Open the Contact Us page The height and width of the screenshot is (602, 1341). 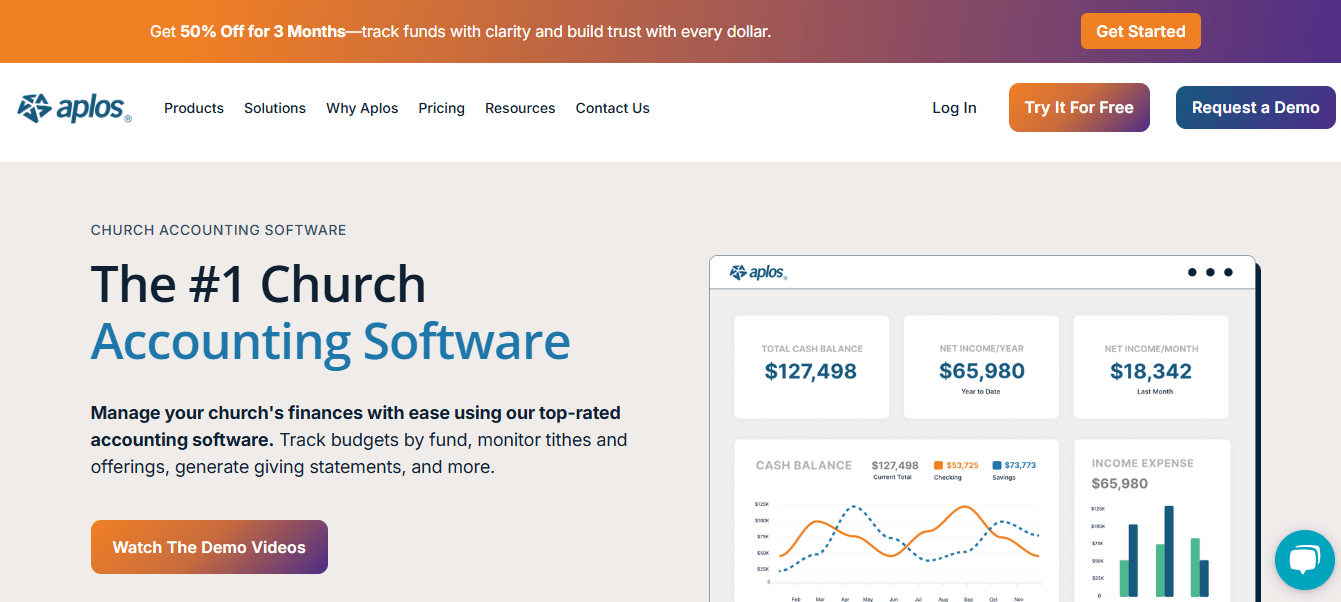pos(613,108)
